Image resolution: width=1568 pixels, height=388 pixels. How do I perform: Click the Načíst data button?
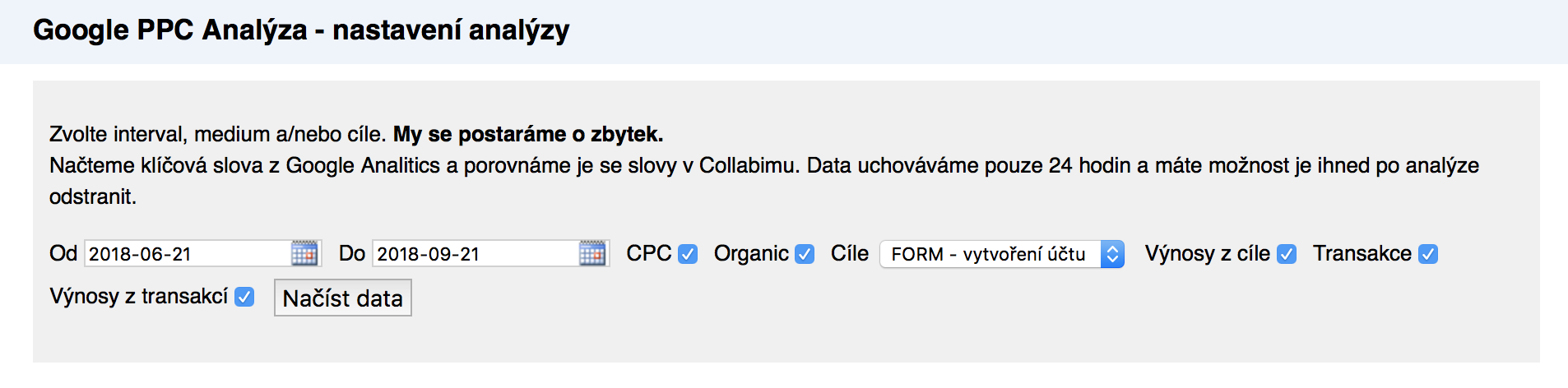(x=343, y=298)
